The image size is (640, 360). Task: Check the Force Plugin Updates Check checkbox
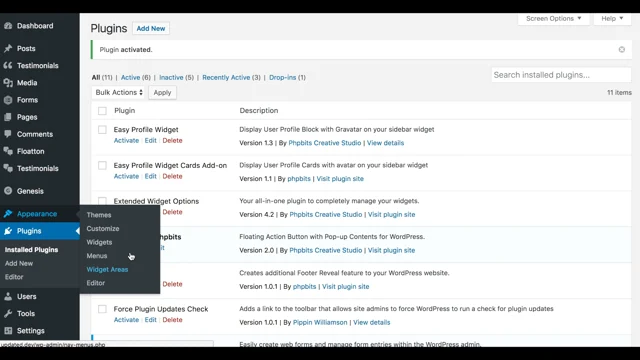[x=102, y=309]
